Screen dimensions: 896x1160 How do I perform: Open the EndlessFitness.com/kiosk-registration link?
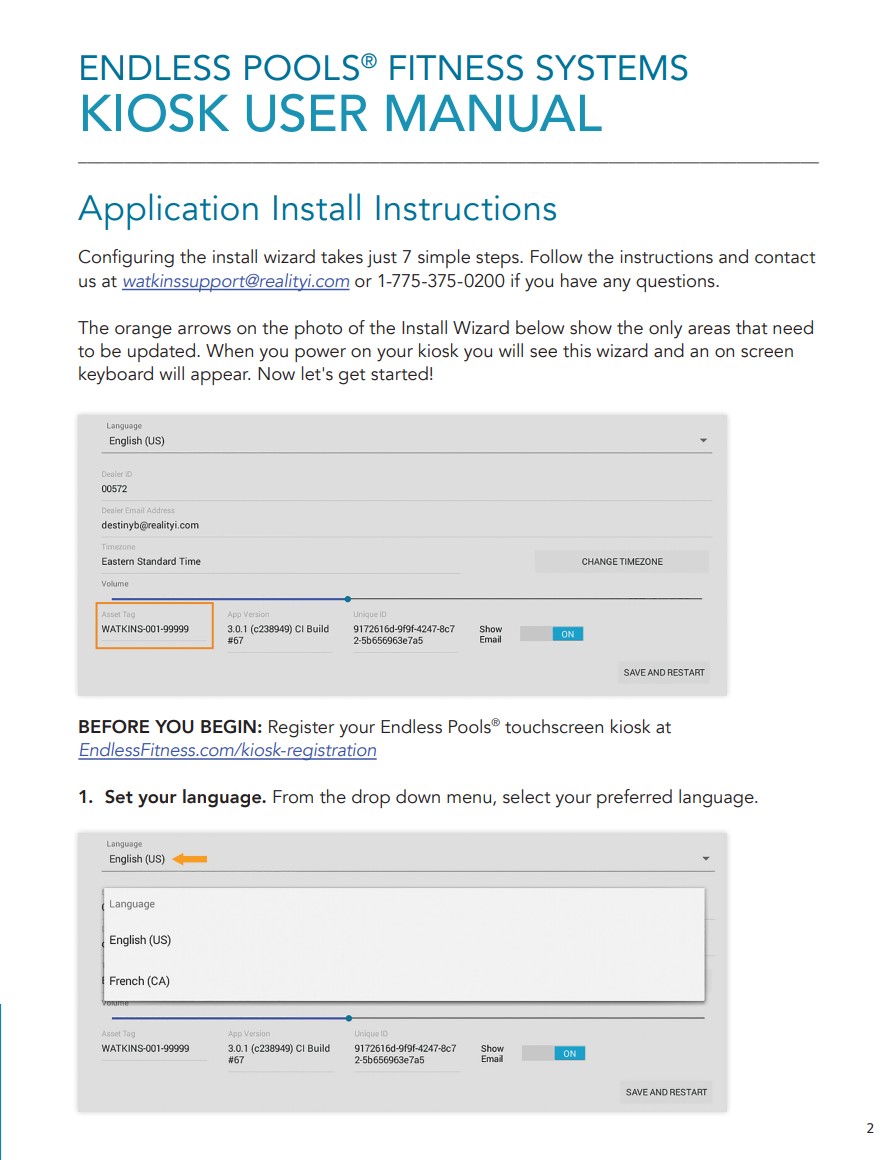(227, 750)
